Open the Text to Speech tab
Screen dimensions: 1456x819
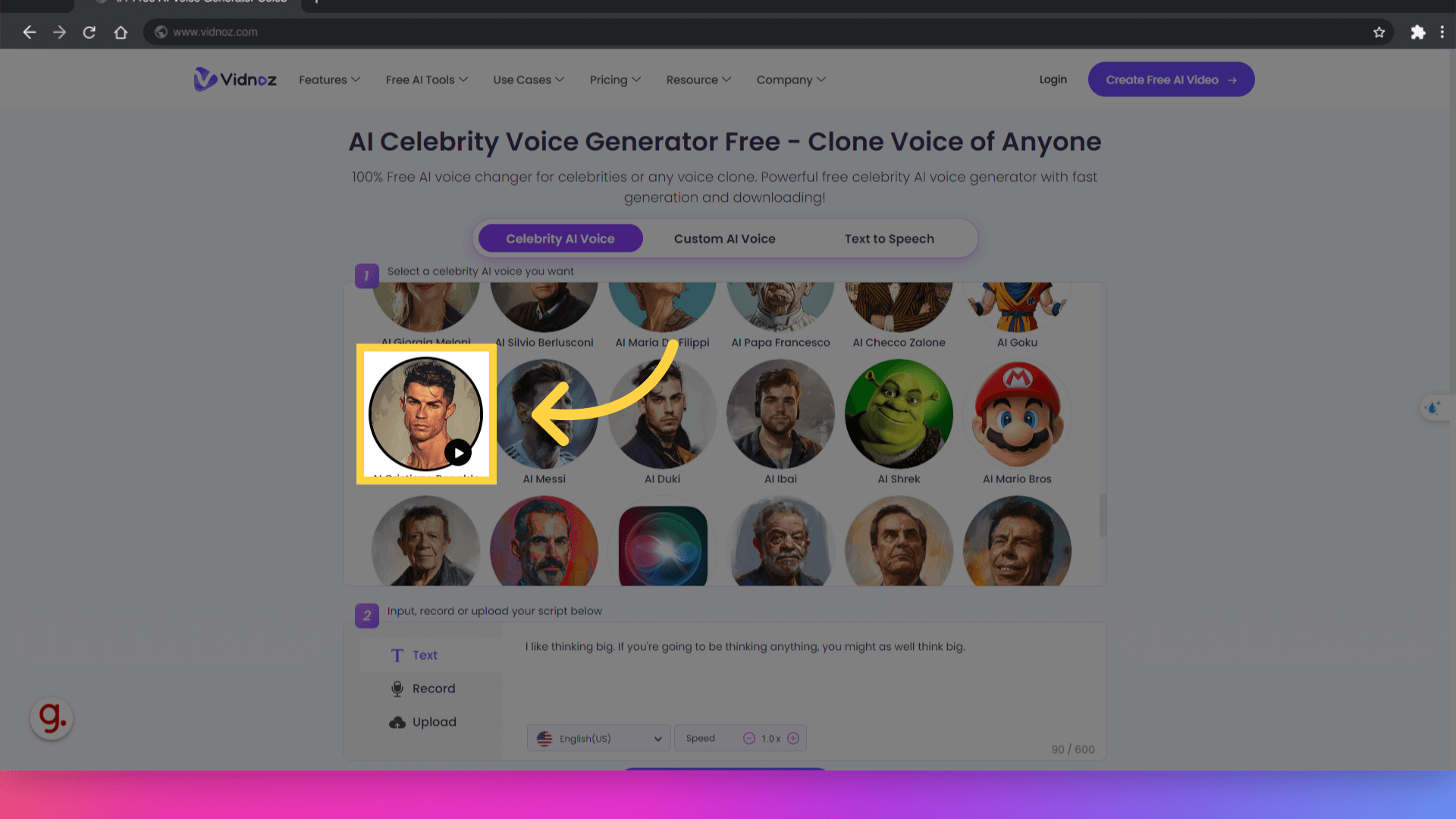[x=890, y=238]
